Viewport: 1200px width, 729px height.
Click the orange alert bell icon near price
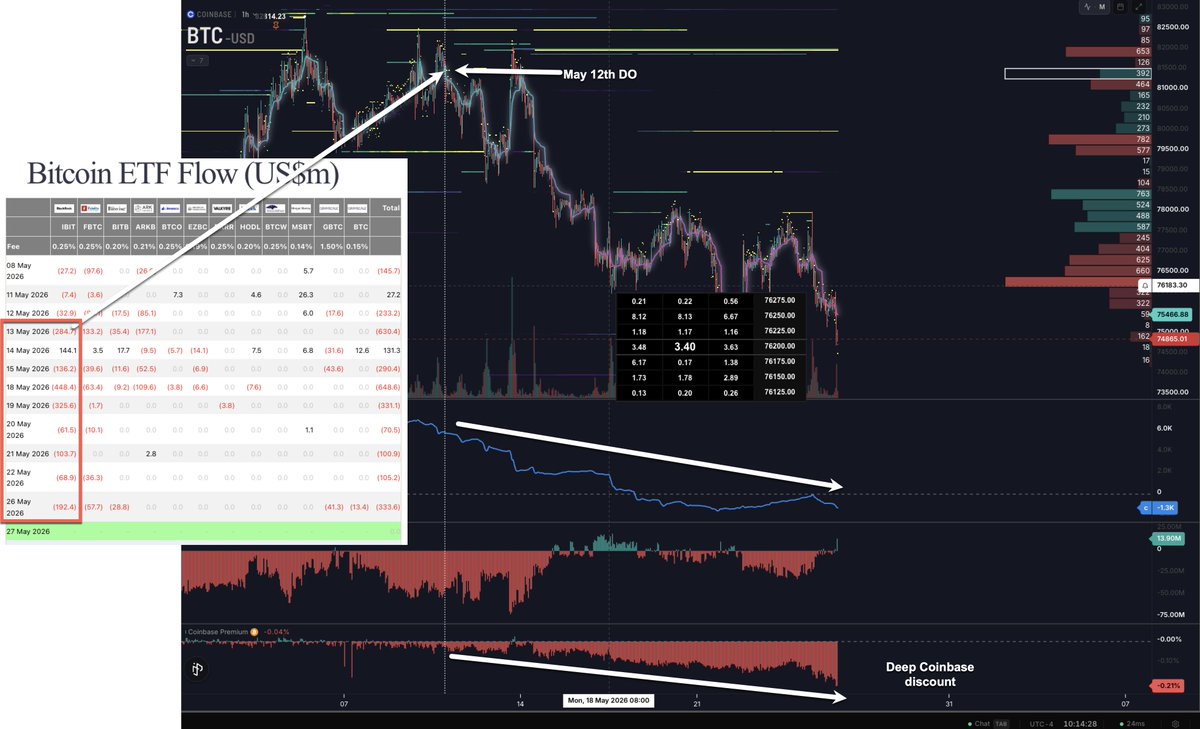click(x=276, y=26)
